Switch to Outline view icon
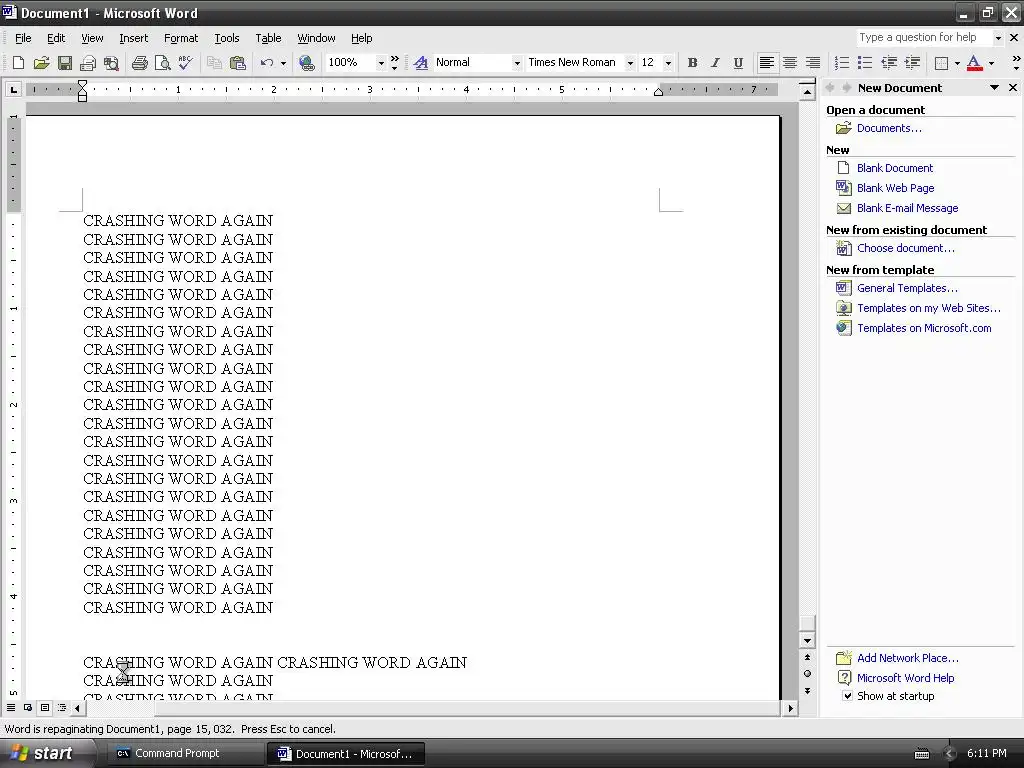1024x768 pixels. coord(62,707)
